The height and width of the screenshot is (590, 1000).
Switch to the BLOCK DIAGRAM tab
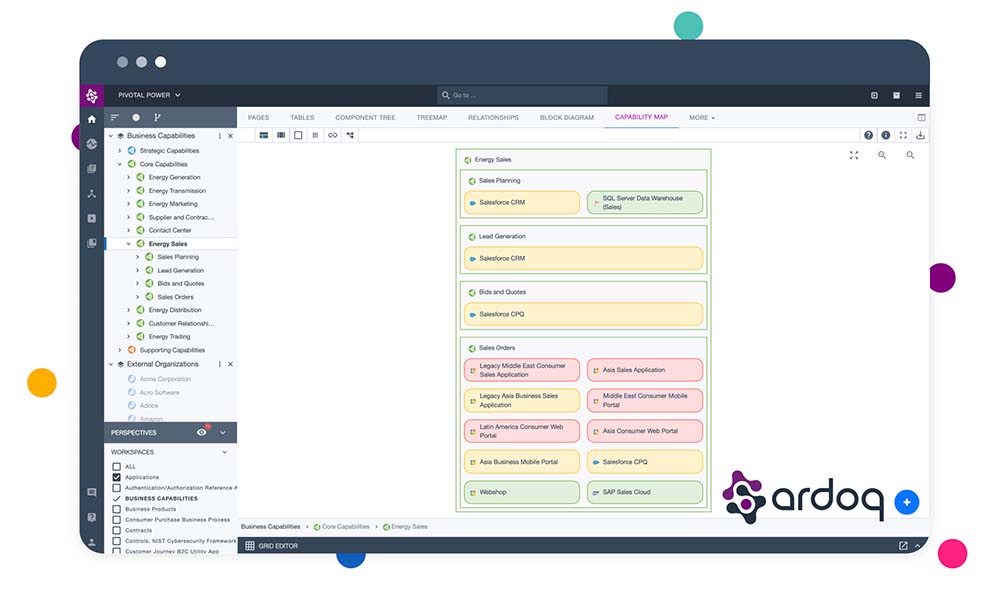(566, 118)
